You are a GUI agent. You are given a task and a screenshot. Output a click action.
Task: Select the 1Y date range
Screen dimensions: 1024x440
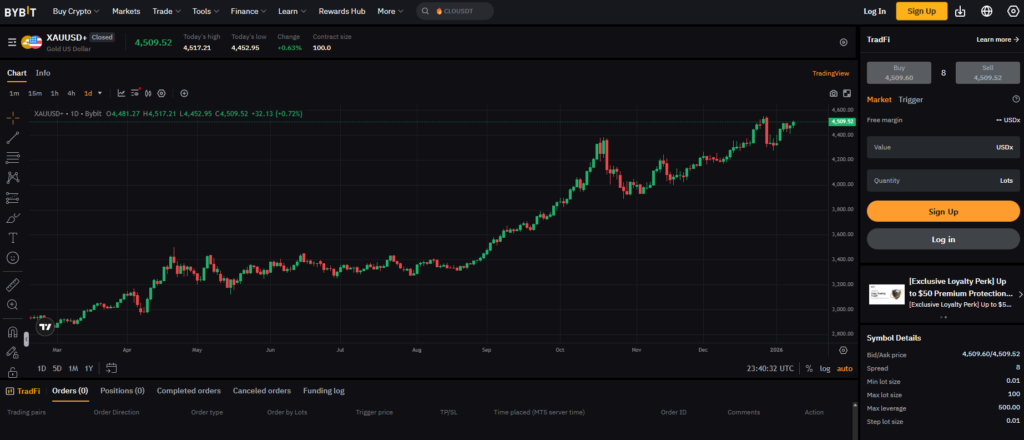(89, 368)
